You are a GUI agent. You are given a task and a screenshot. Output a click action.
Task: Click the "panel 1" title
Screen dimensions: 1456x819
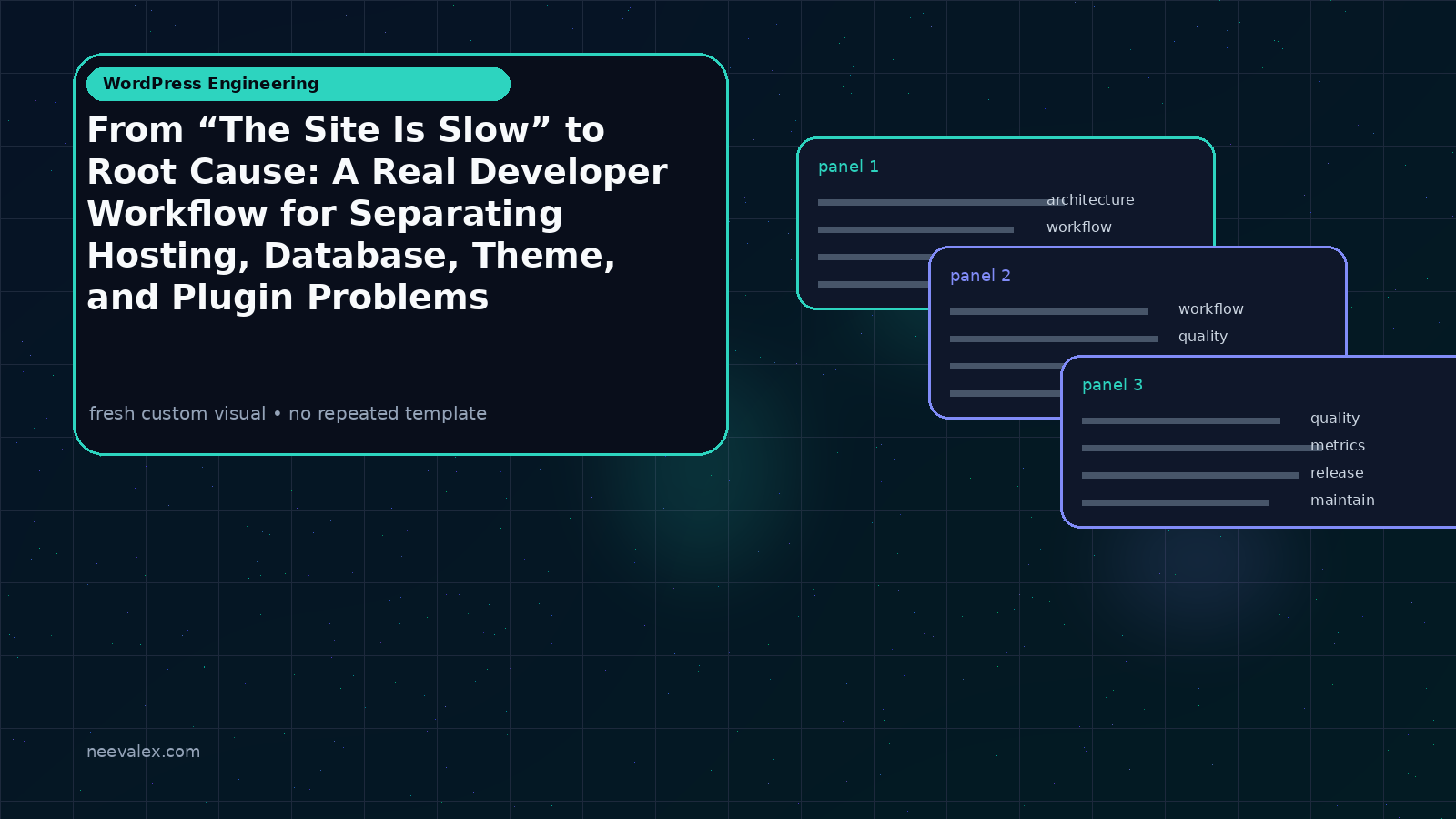tap(848, 167)
